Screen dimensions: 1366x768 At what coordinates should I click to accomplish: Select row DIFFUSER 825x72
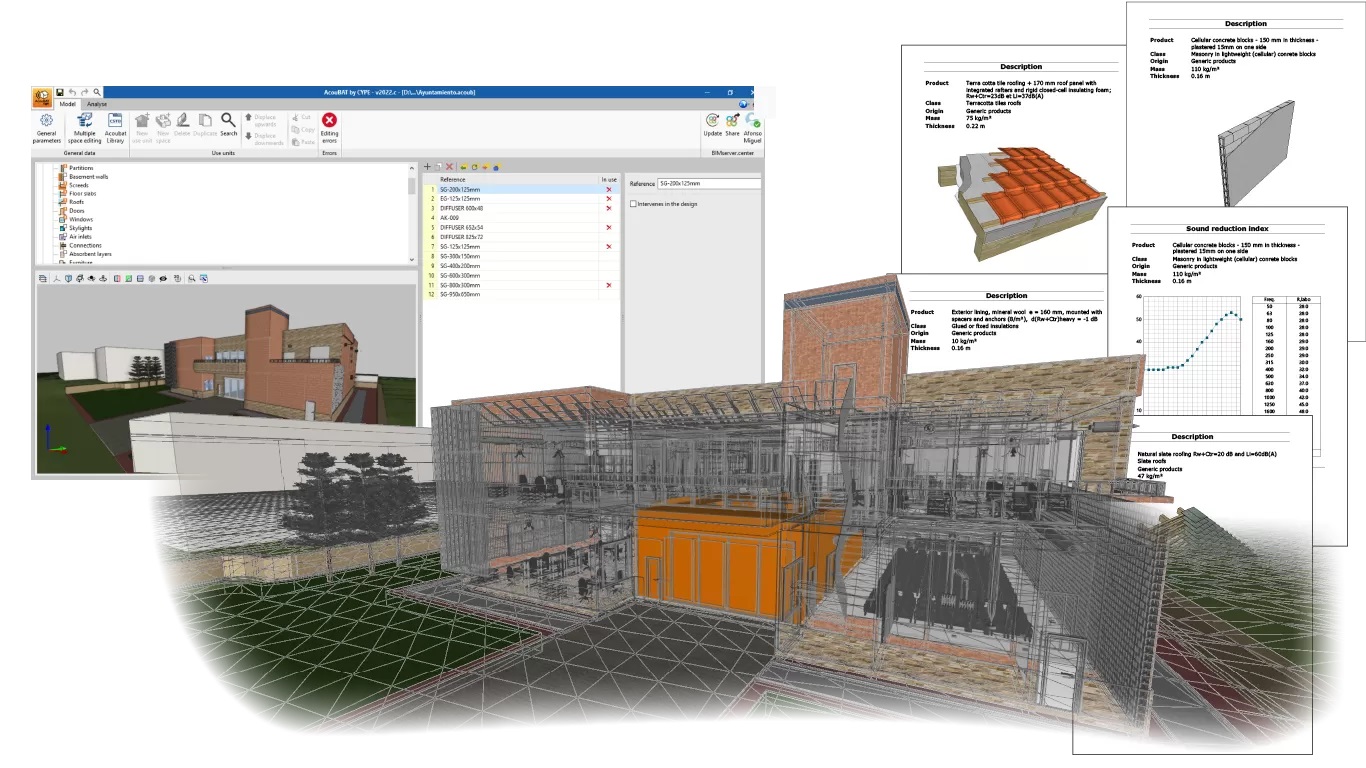tap(521, 237)
